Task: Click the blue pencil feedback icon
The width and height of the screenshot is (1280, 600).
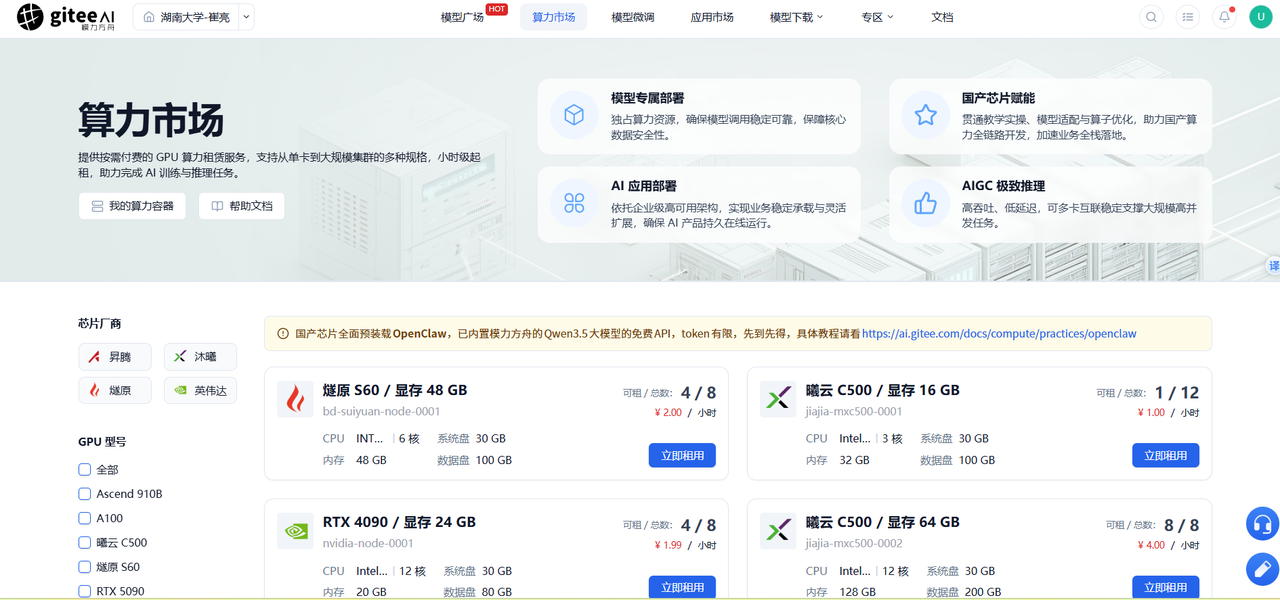Action: [1262, 569]
